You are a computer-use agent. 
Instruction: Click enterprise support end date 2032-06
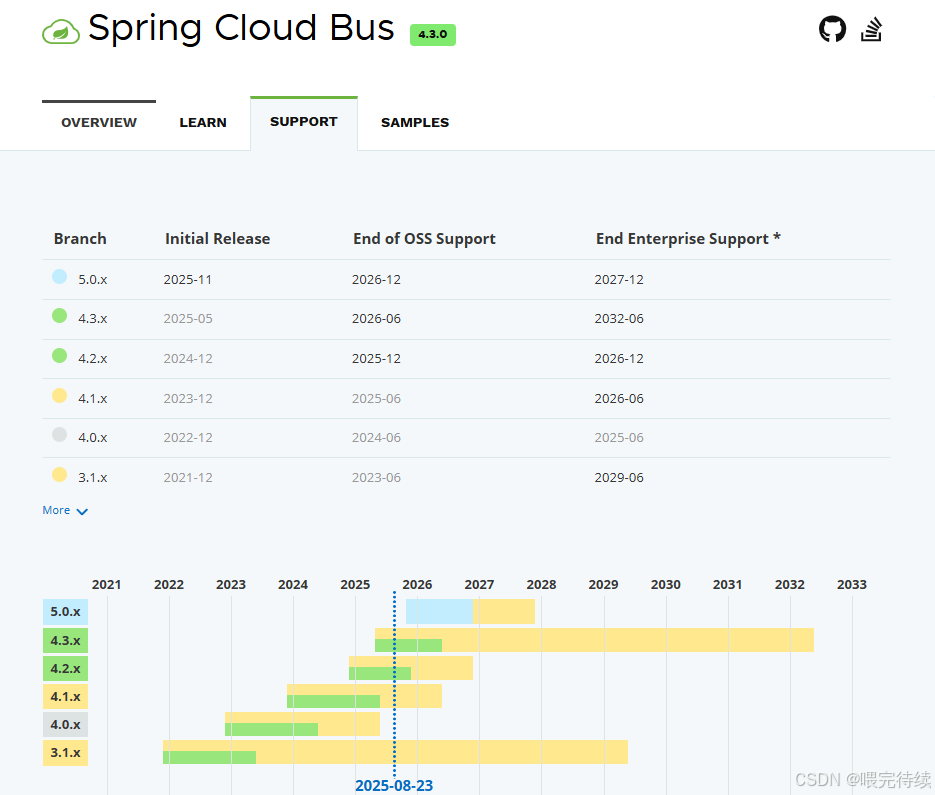pos(619,318)
